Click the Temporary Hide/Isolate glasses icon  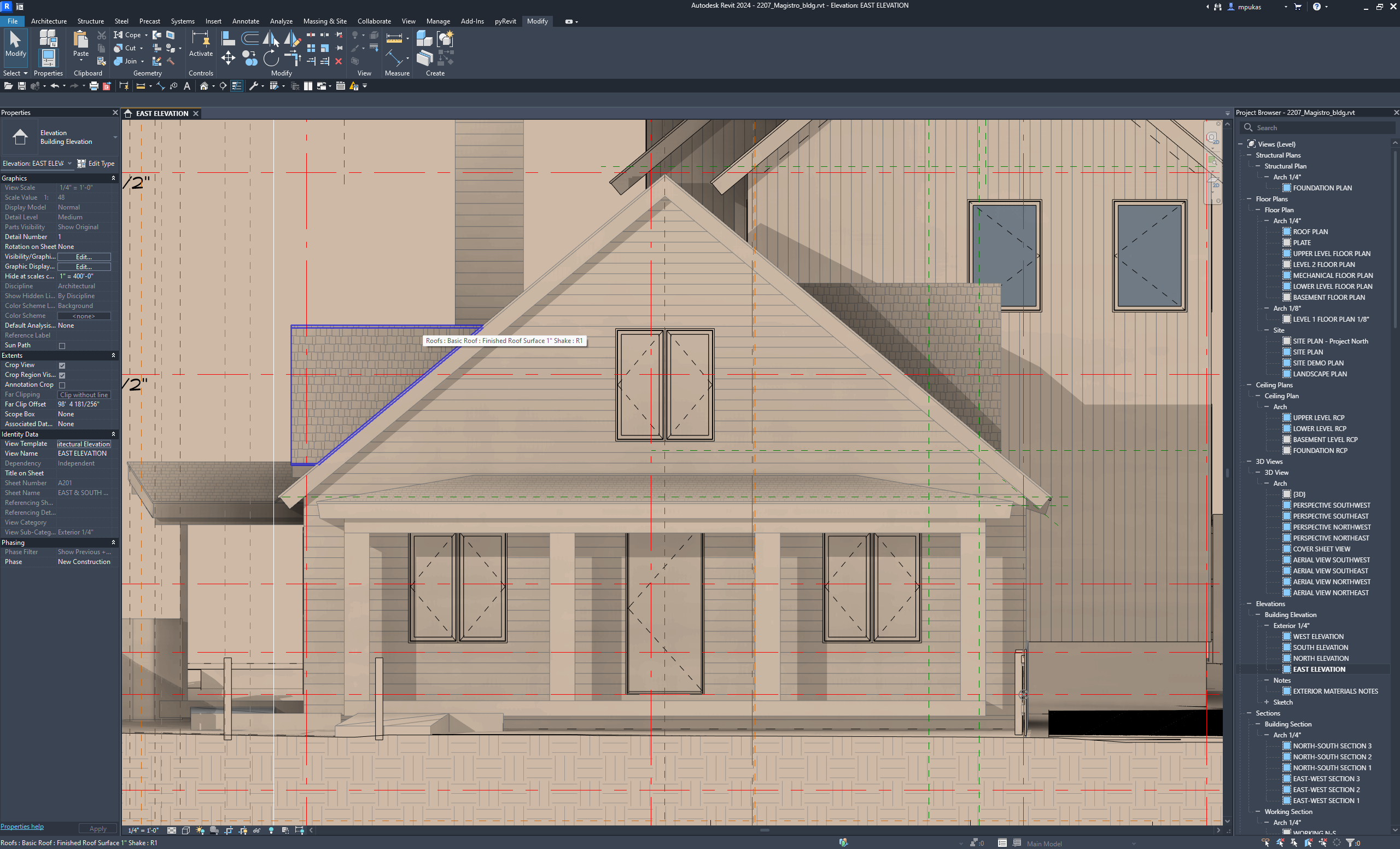tap(258, 830)
